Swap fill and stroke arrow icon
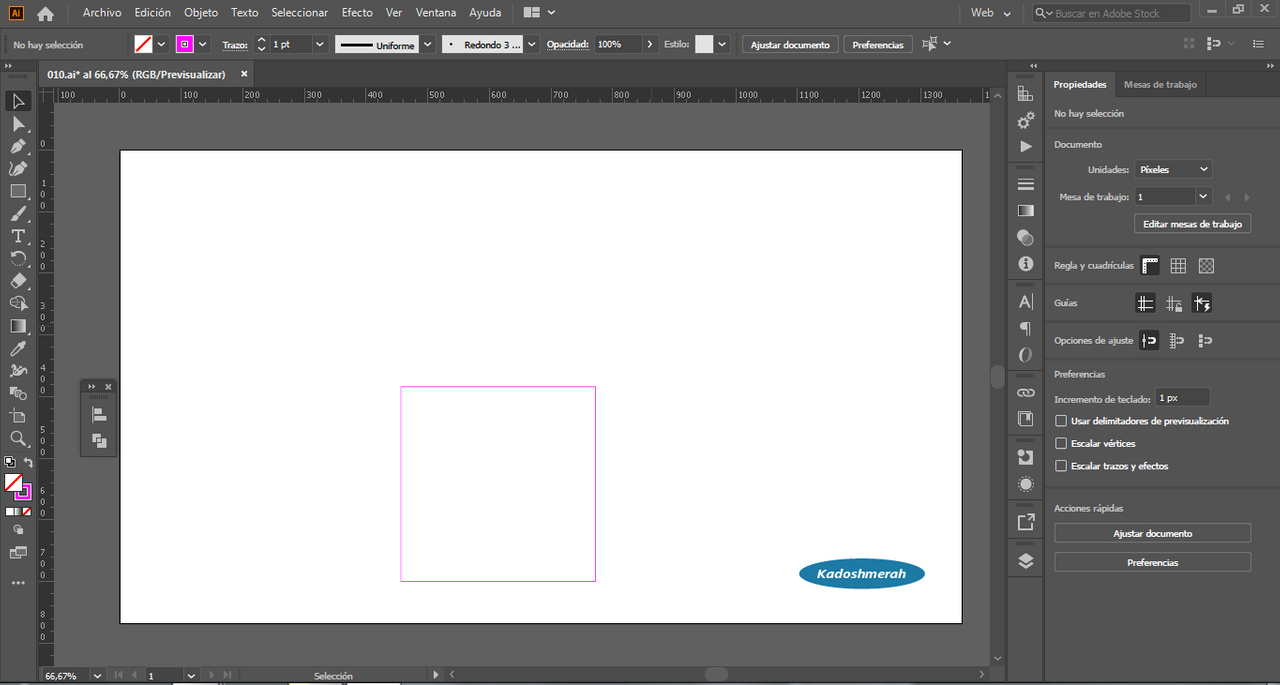 coord(28,463)
